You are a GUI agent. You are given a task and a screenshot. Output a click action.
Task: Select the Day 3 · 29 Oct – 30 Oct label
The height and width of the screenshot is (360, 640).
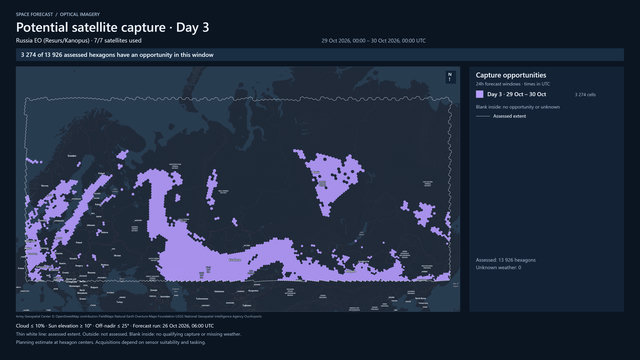point(516,94)
